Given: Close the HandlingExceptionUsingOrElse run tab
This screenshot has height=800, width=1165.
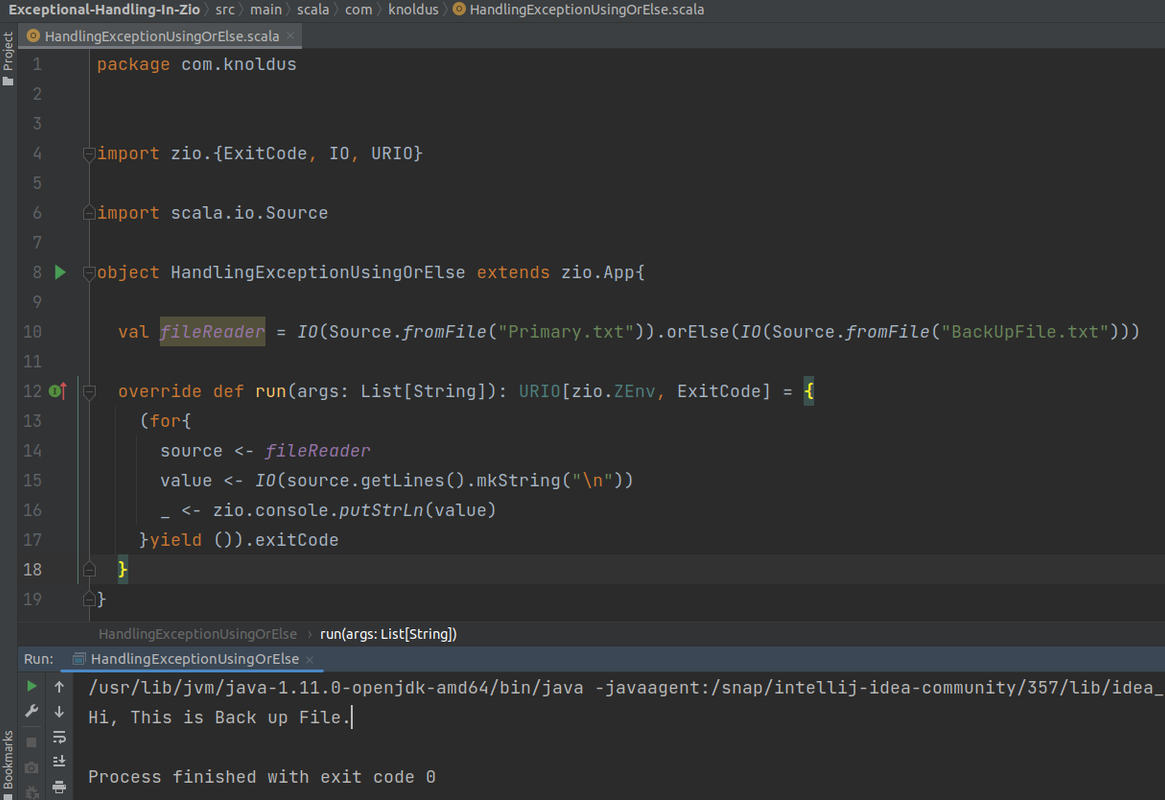Looking at the screenshot, I should (x=310, y=660).
